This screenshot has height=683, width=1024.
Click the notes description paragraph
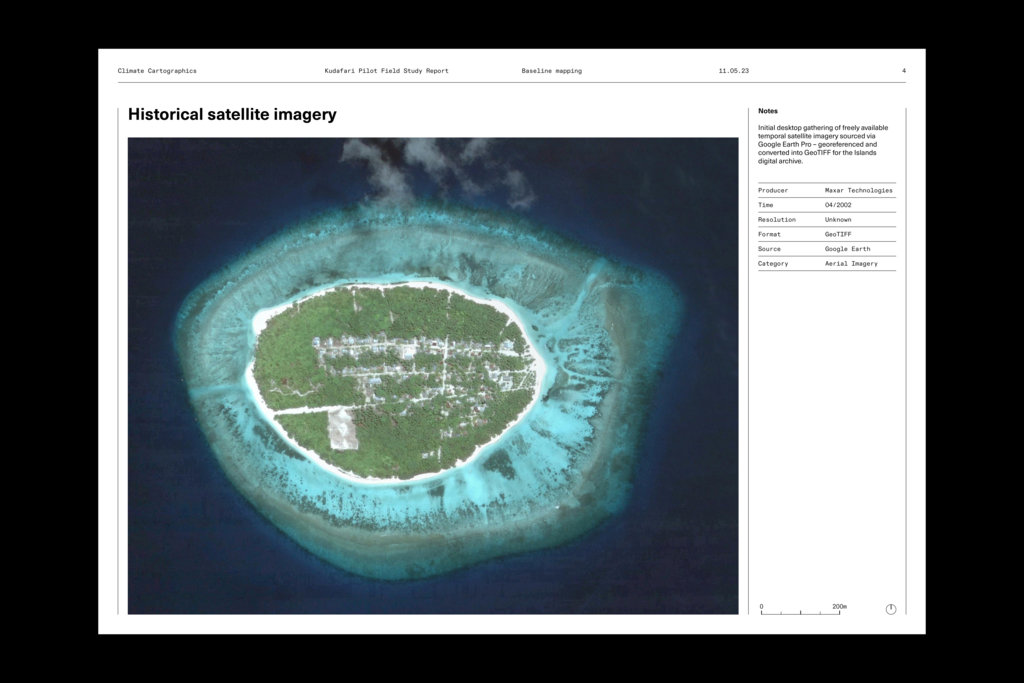pyautogui.click(x=823, y=144)
